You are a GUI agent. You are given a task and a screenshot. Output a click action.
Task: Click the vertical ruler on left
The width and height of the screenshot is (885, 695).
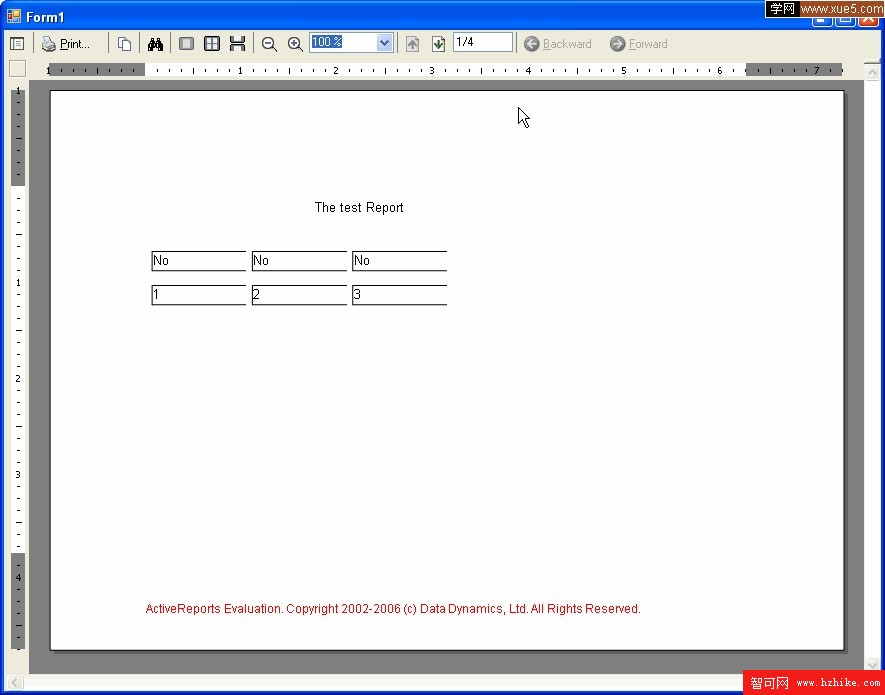[18, 369]
